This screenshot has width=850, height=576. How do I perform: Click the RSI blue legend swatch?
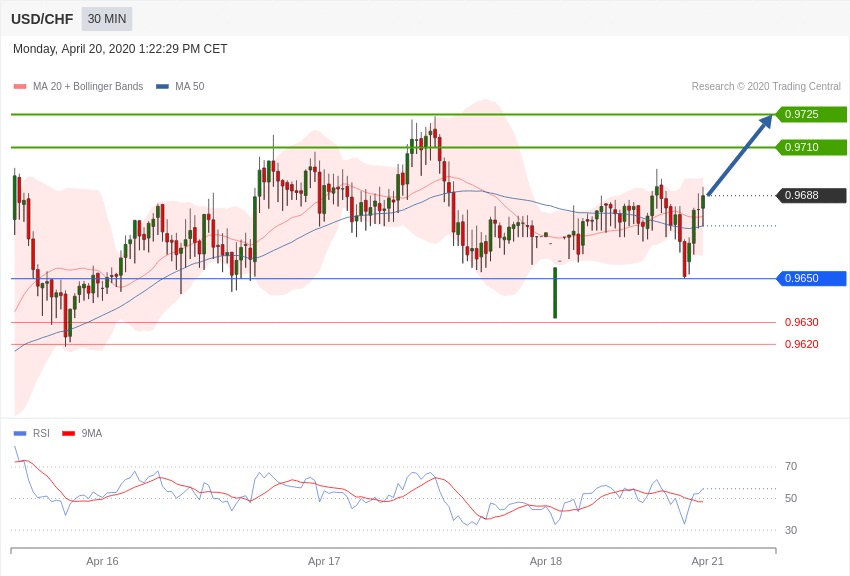pyautogui.click(x=20, y=433)
